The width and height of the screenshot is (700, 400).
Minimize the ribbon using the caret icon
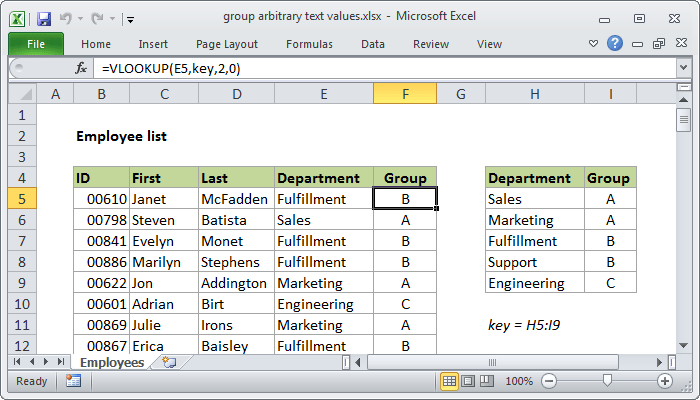coord(593,44)
